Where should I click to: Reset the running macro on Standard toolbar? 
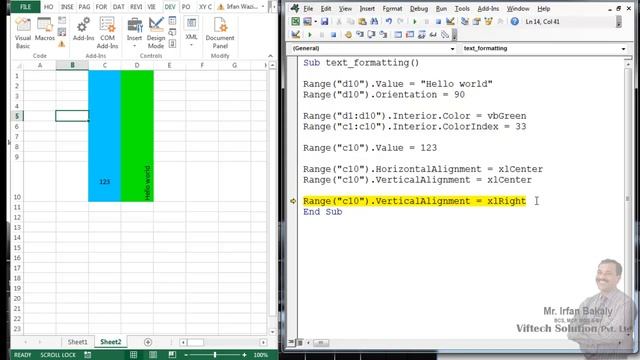tap(438, 22)
